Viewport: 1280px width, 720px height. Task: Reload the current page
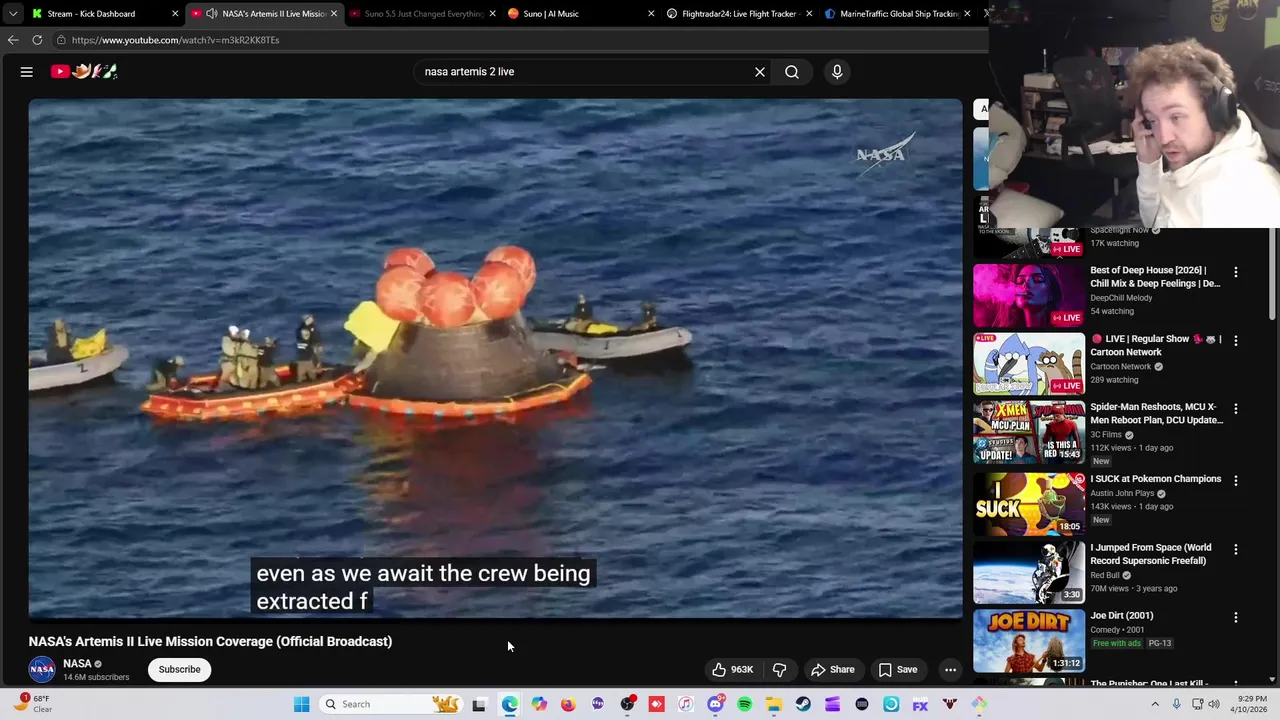[x=37, y=40]
